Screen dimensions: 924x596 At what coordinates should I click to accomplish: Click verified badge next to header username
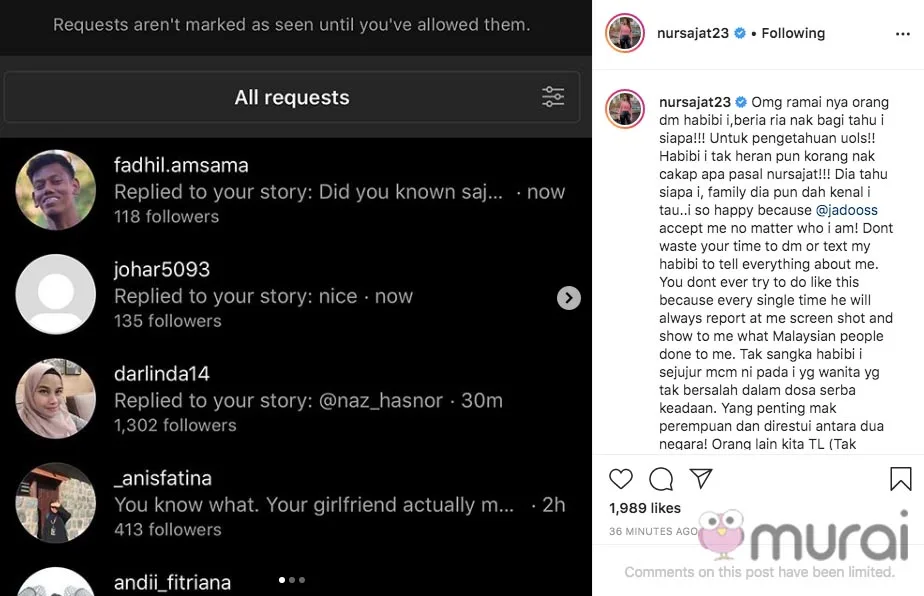tap(741, 33)
